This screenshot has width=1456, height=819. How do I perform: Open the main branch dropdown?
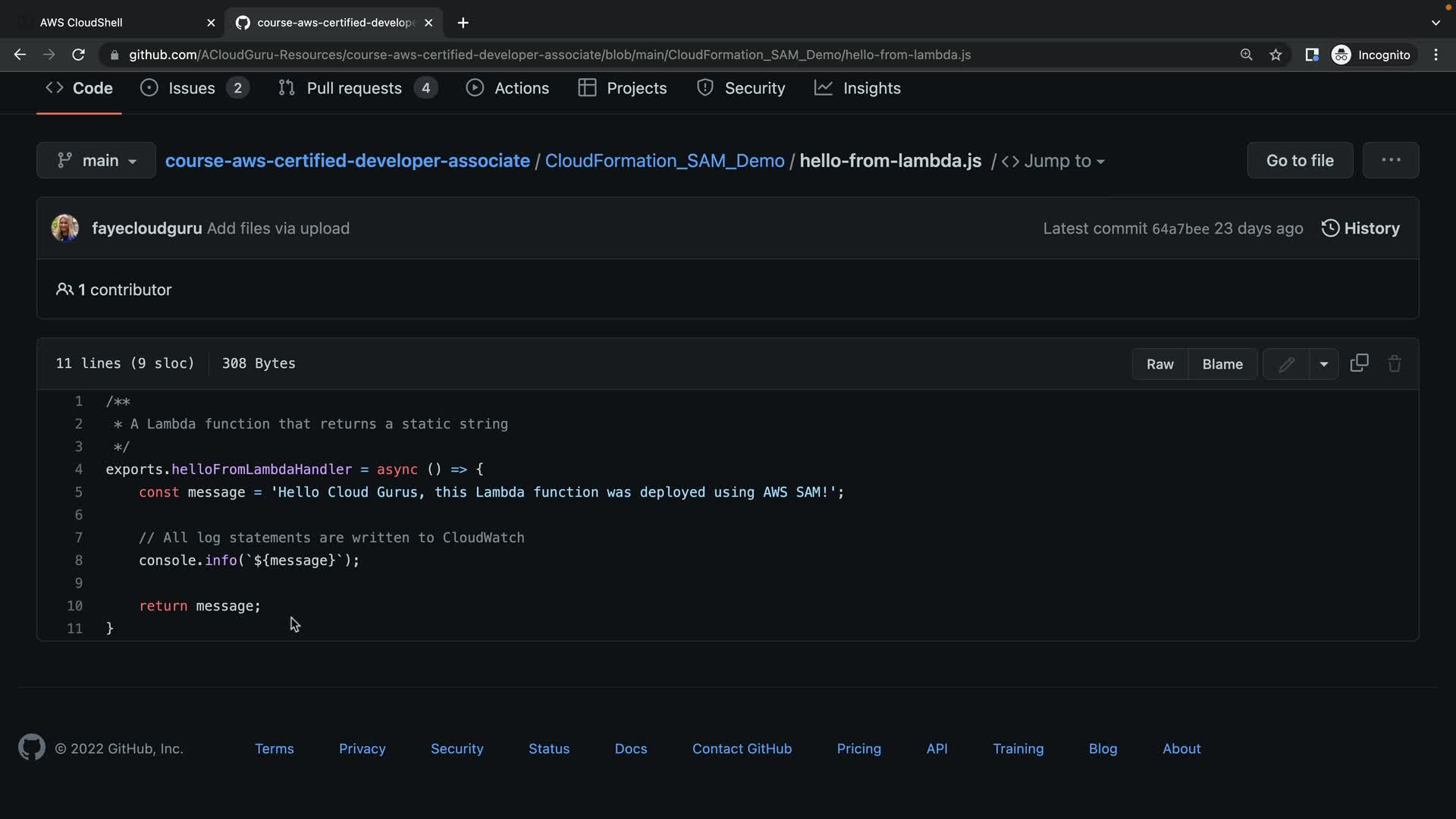(x=96, y=161)
